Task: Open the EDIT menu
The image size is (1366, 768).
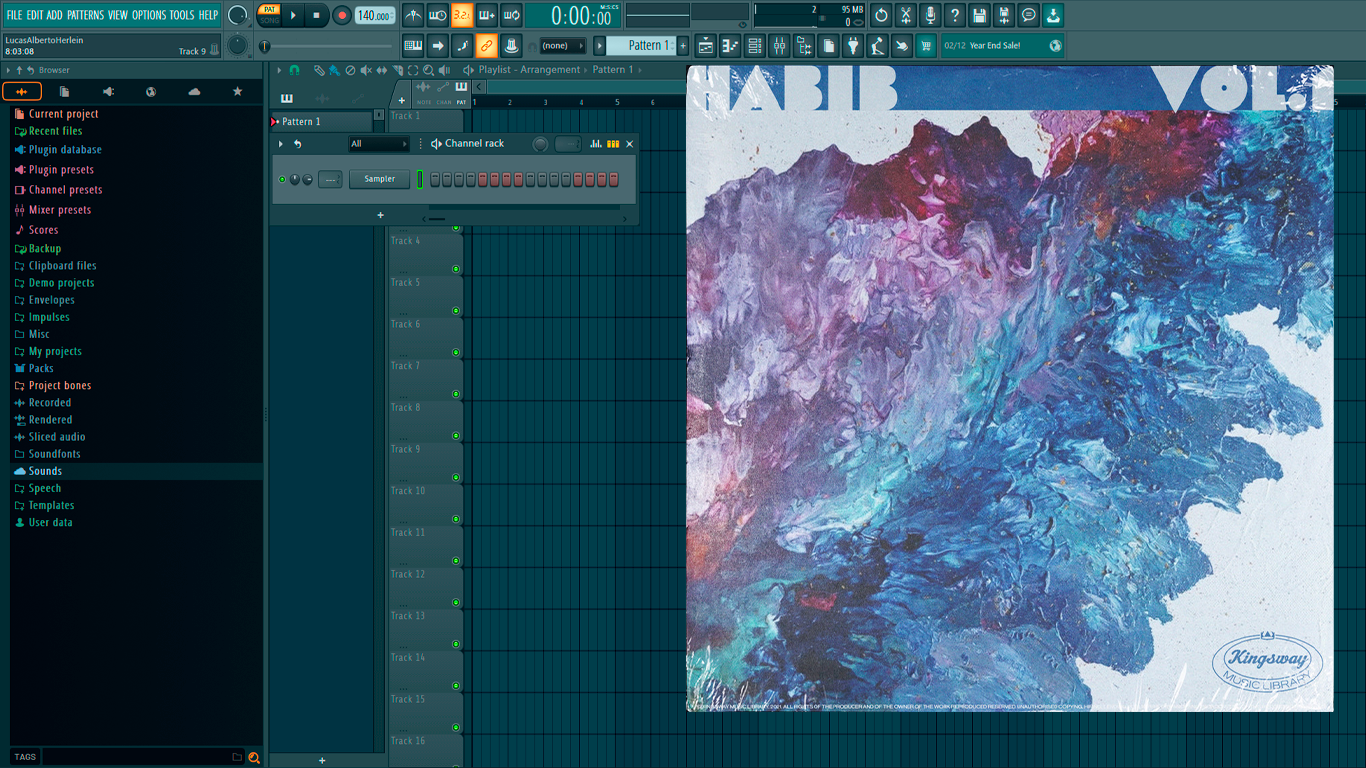Action: (x=35, y=15)
